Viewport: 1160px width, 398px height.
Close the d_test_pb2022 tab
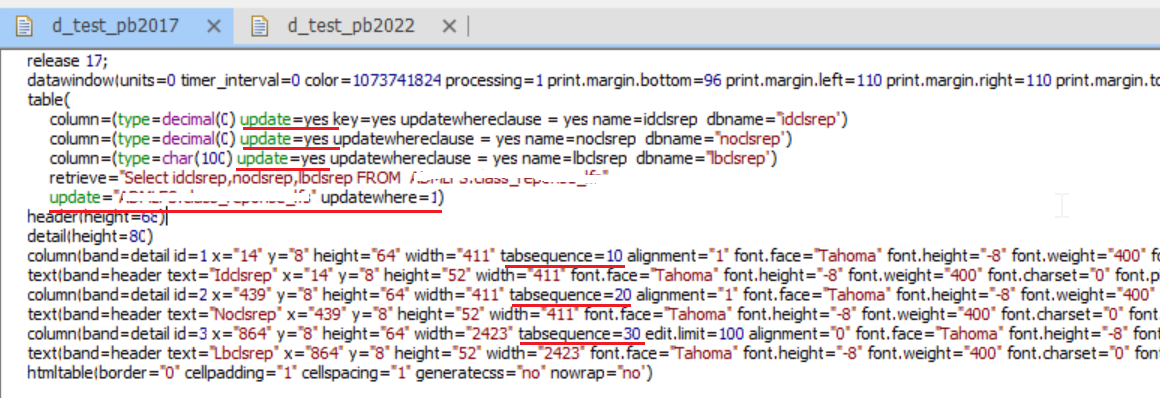pyautogui.click(x=448, y=27)
